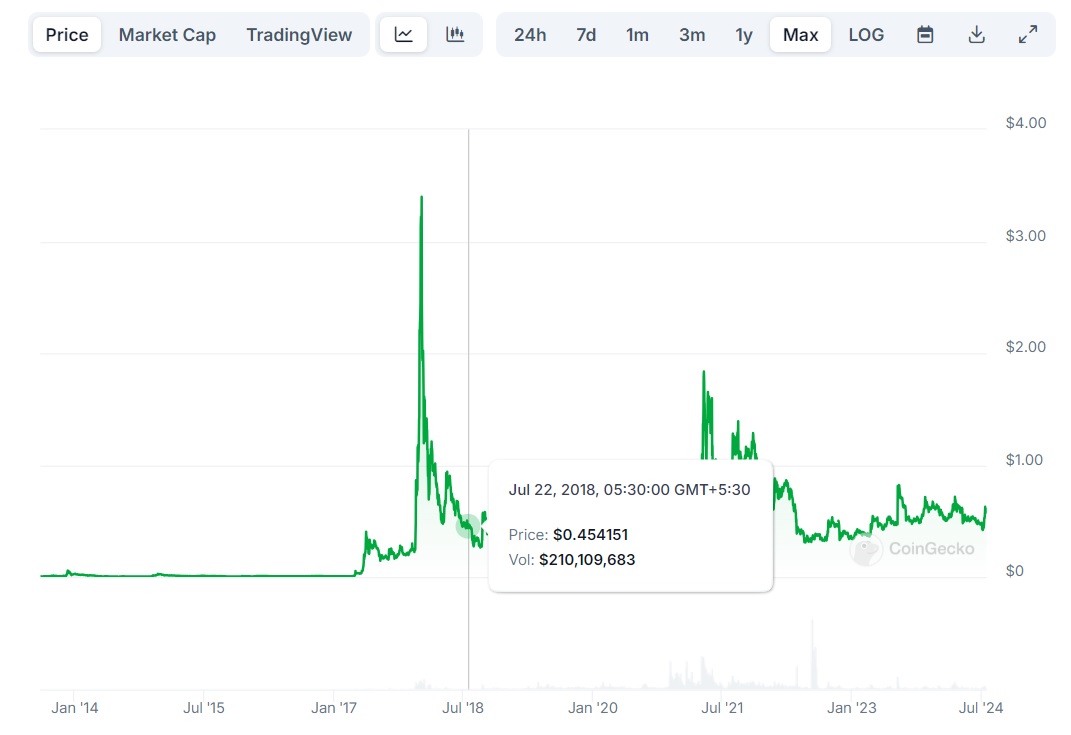
Task: Click the 3m range button
Action: coord(692,34)
